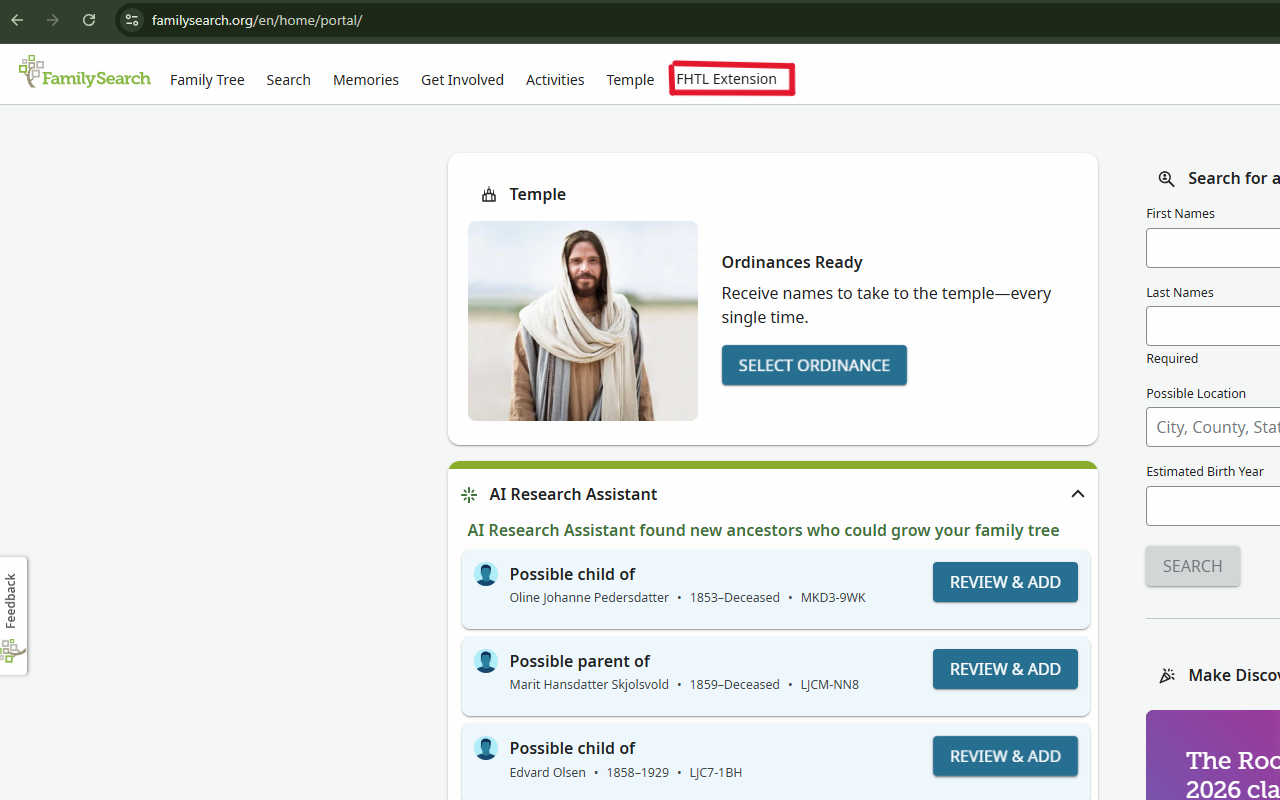Open the Feedback side tab
1280x800 pixels.
pos(12,616)
